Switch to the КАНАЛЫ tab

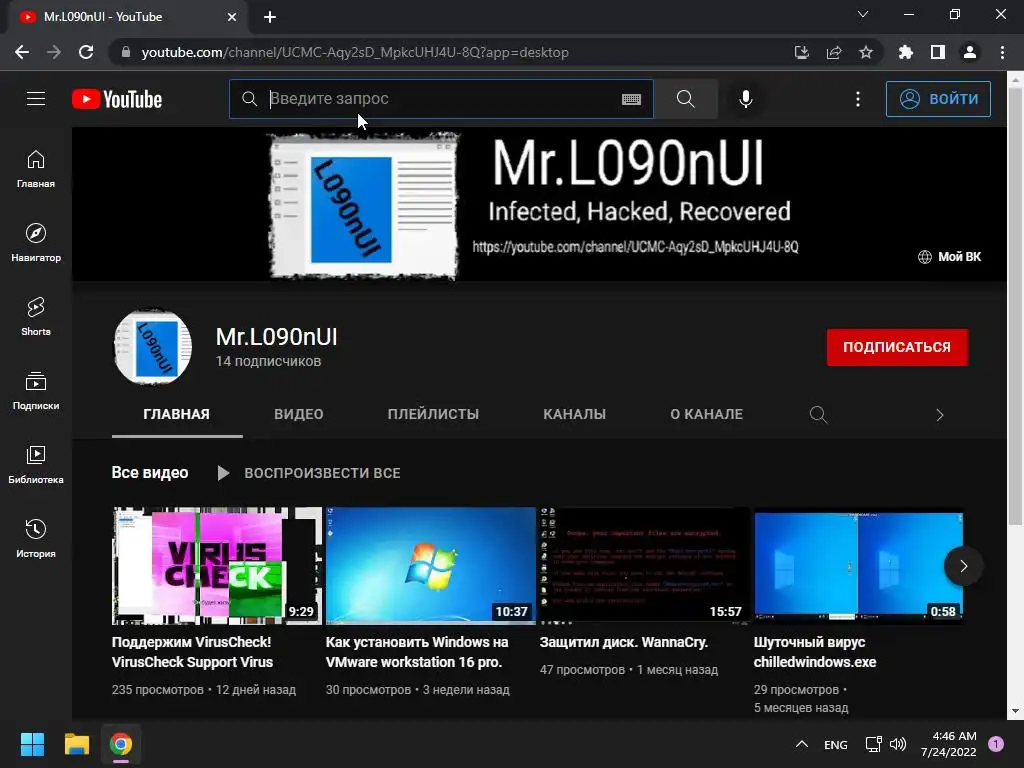coord(575,415)
